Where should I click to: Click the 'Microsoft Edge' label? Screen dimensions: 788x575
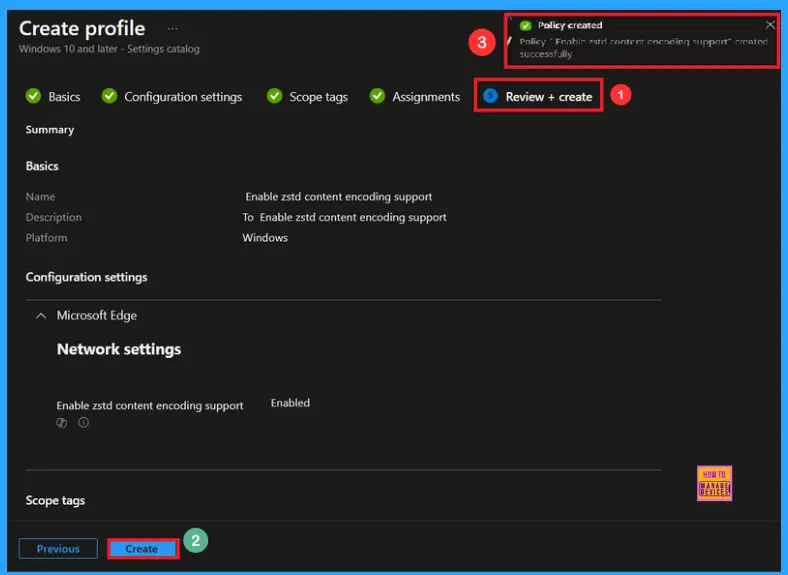tap(96, 316)
